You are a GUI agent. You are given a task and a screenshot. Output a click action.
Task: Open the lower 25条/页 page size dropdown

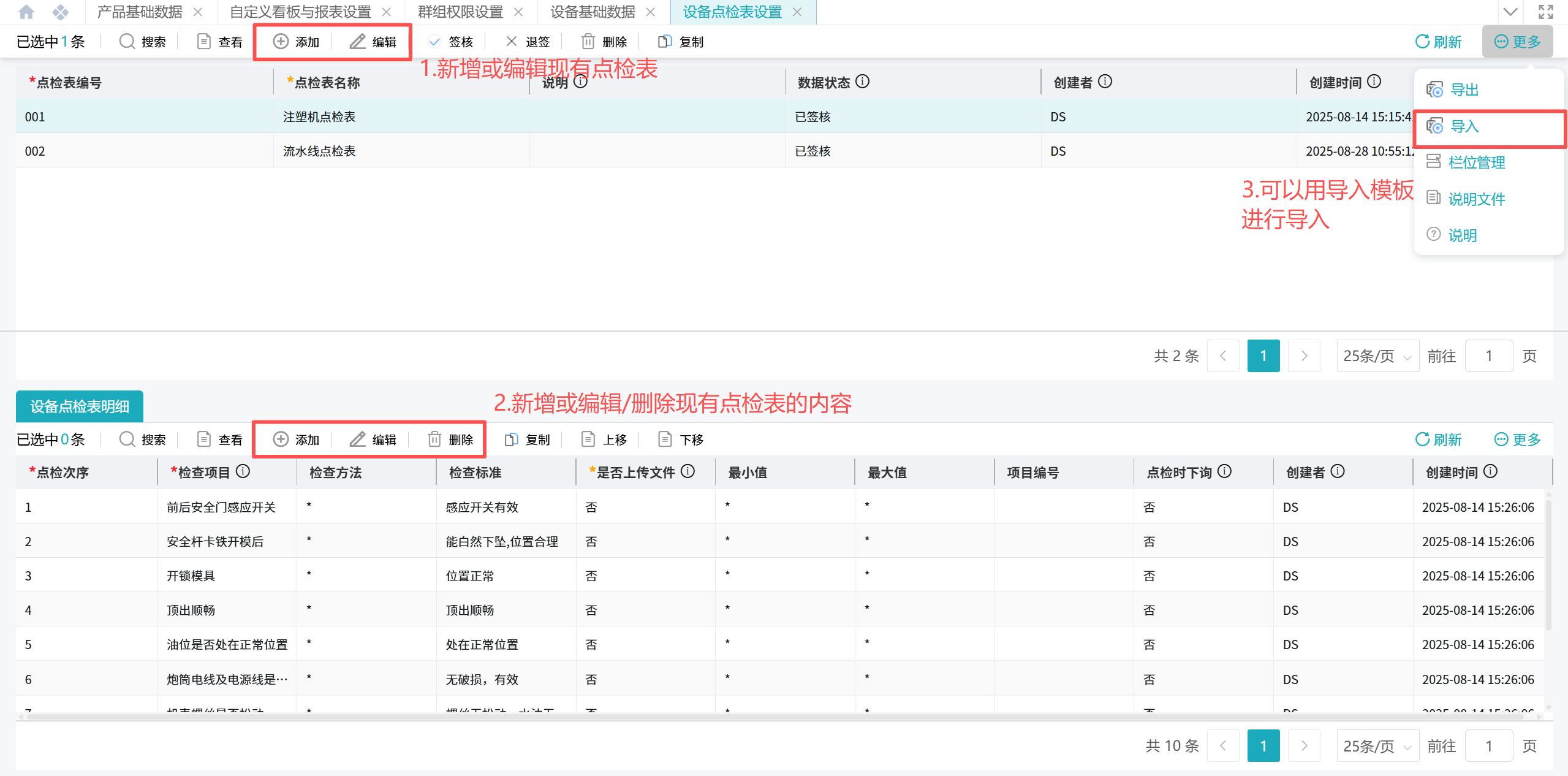click(1377, 746)
